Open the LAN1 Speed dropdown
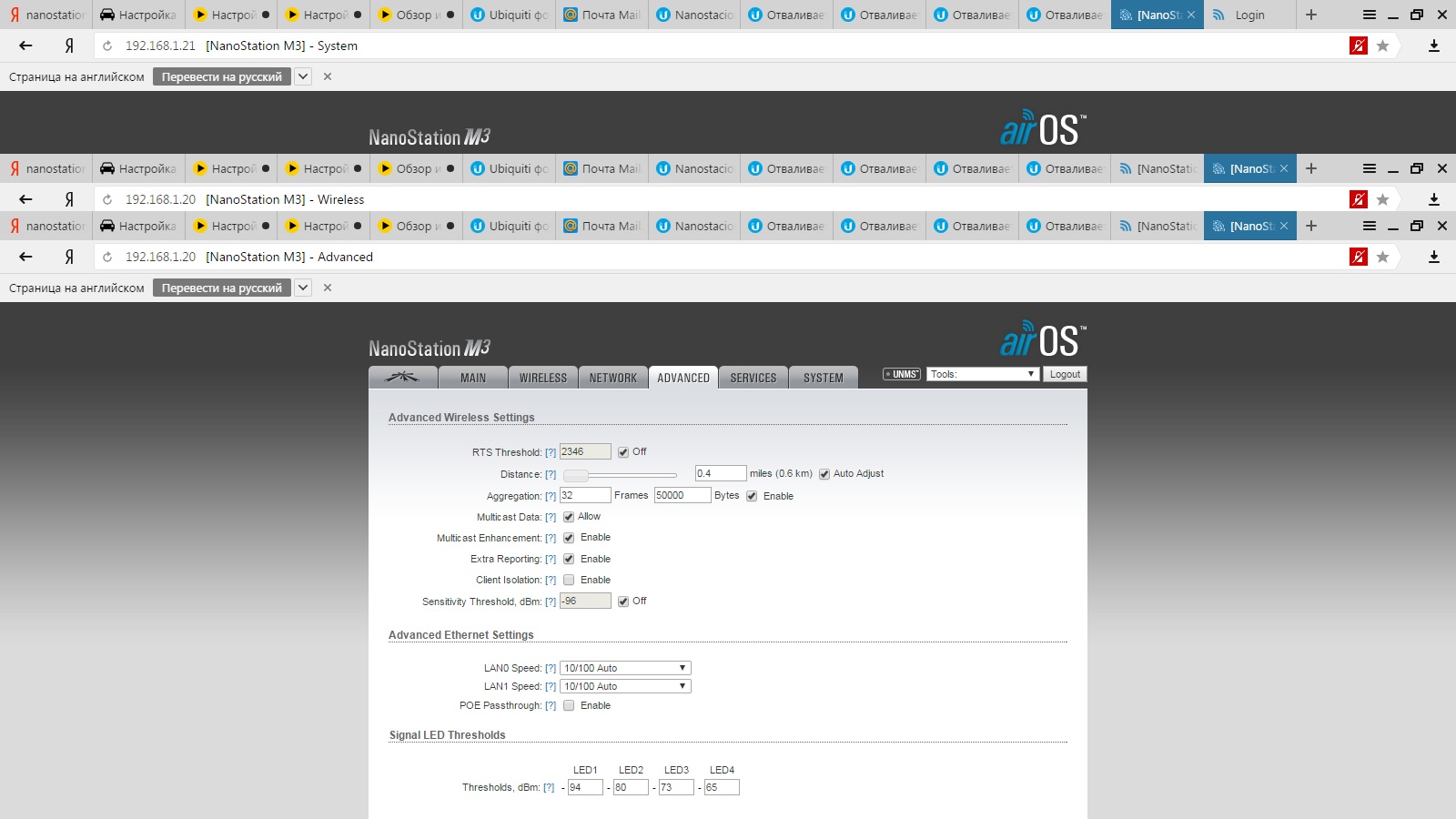 (x=625, y=686)
